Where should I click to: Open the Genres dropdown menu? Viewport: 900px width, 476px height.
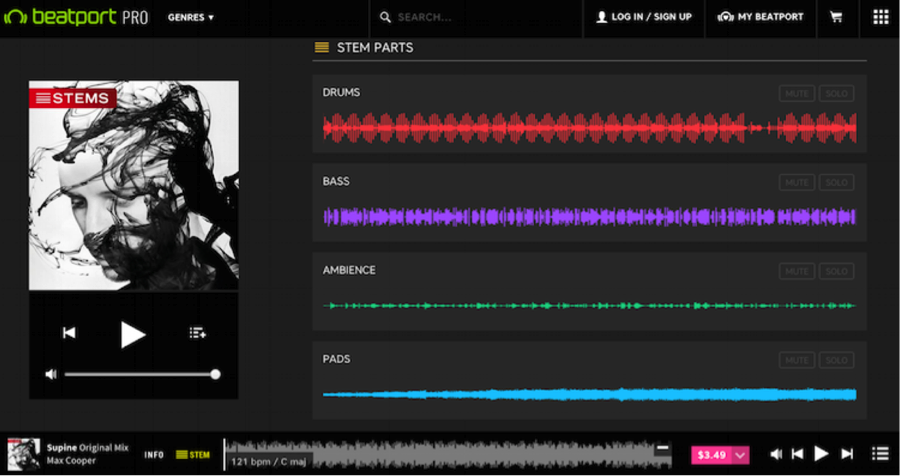pos(191,17)
